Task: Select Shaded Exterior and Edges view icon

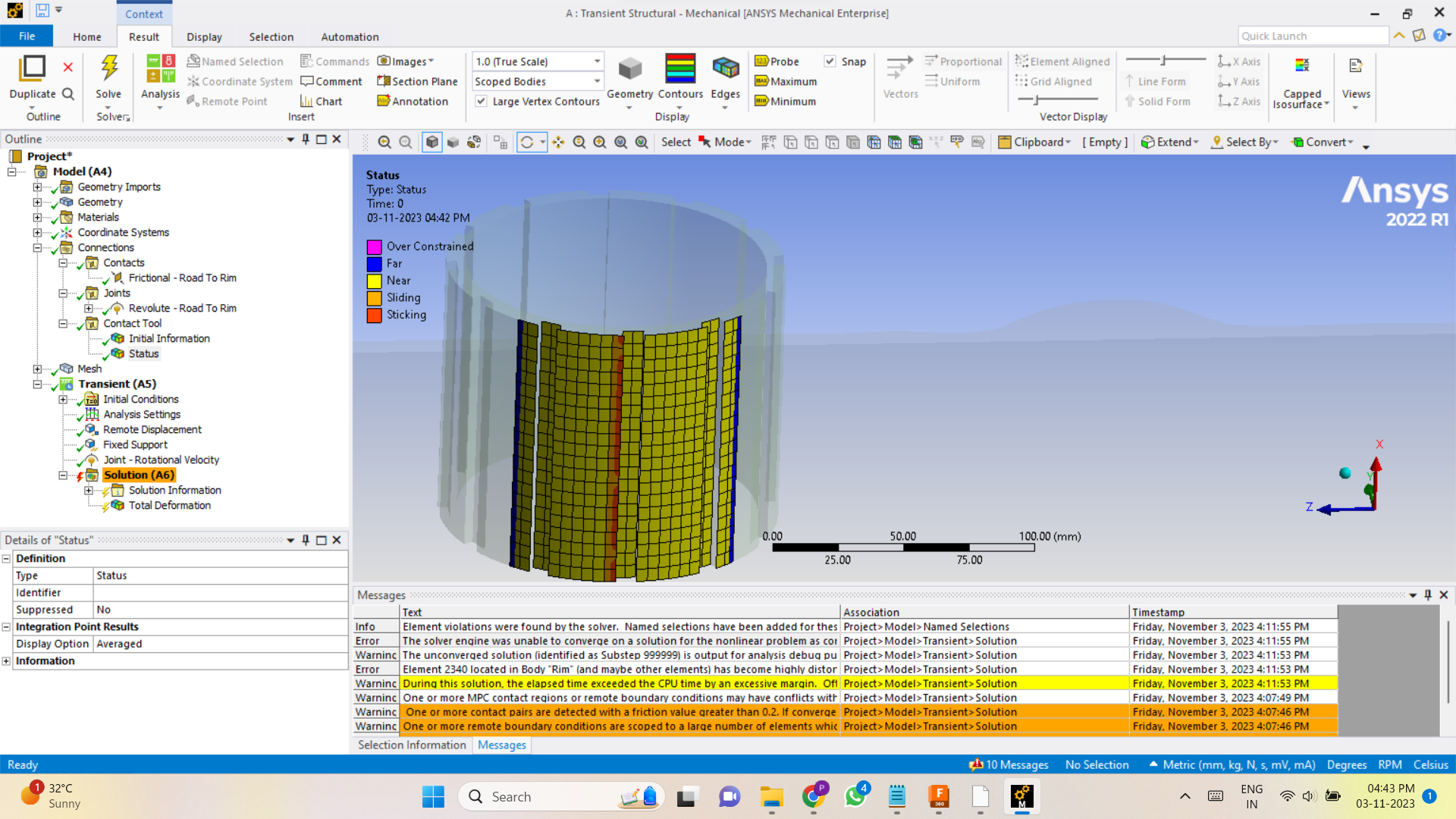Action: pyautogui.click(x=431, y=142)
